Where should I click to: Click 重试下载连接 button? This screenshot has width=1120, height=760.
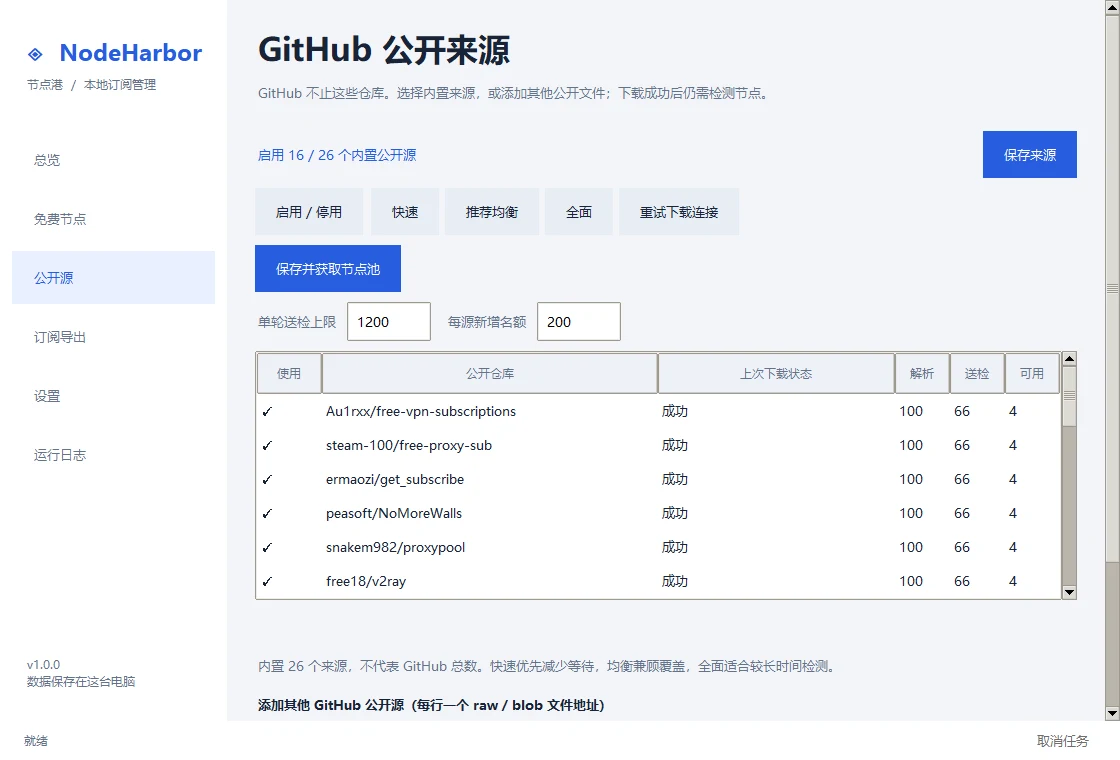pyautogui.click(x=679, y=212)
